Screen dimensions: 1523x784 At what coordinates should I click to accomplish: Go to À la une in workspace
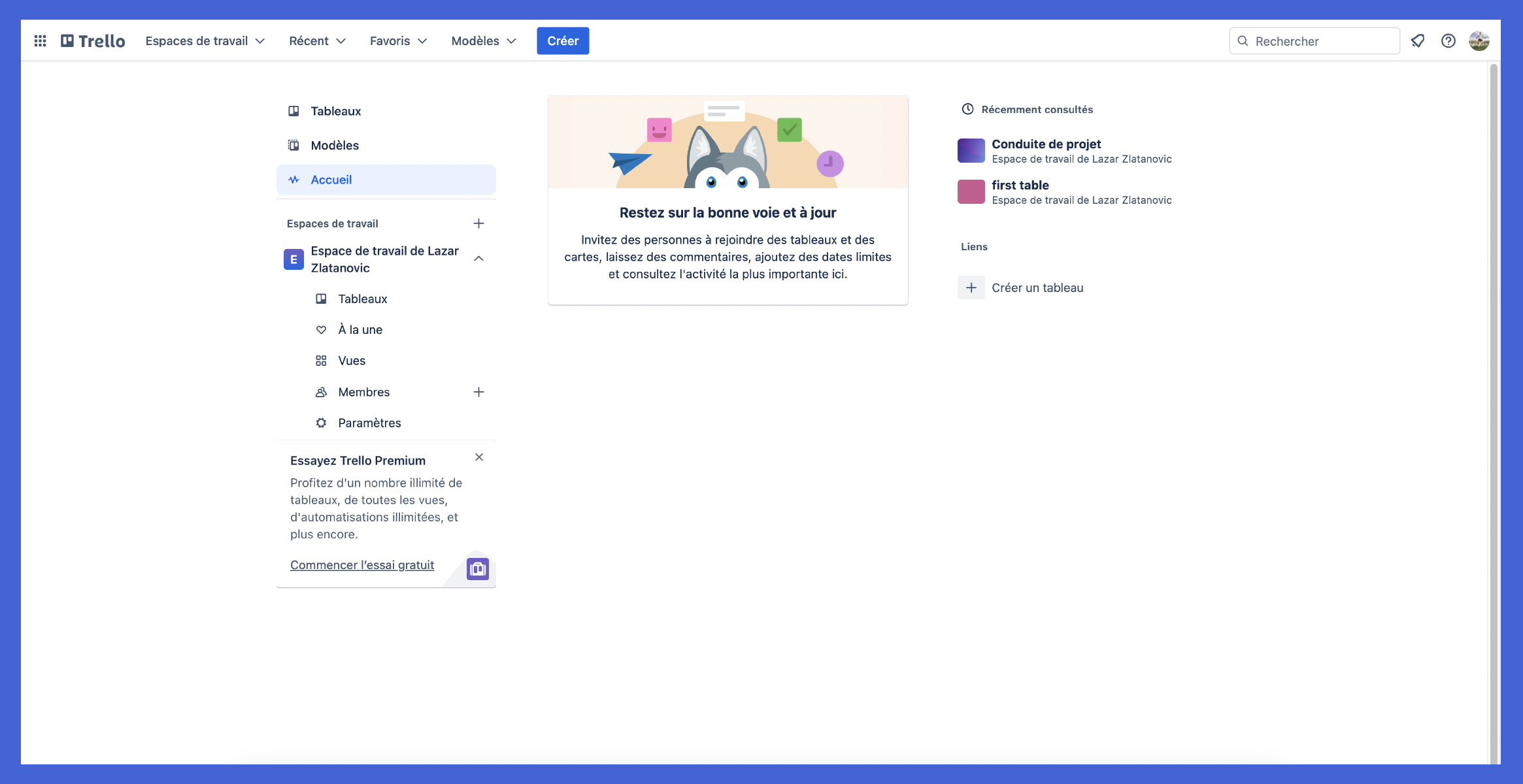[360, 330]
